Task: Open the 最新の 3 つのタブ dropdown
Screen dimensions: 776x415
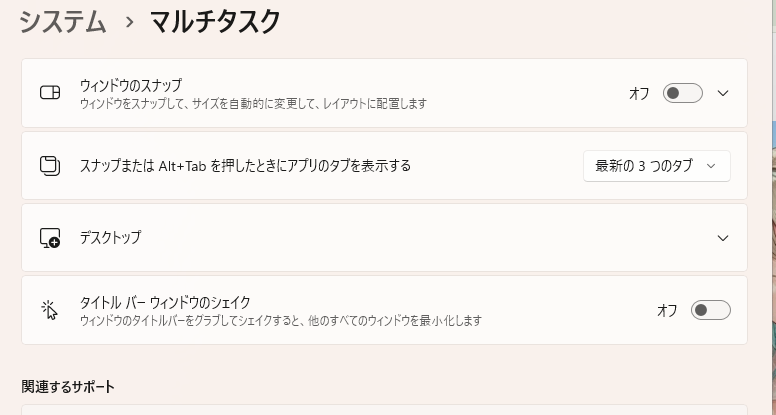Action: 656,166
